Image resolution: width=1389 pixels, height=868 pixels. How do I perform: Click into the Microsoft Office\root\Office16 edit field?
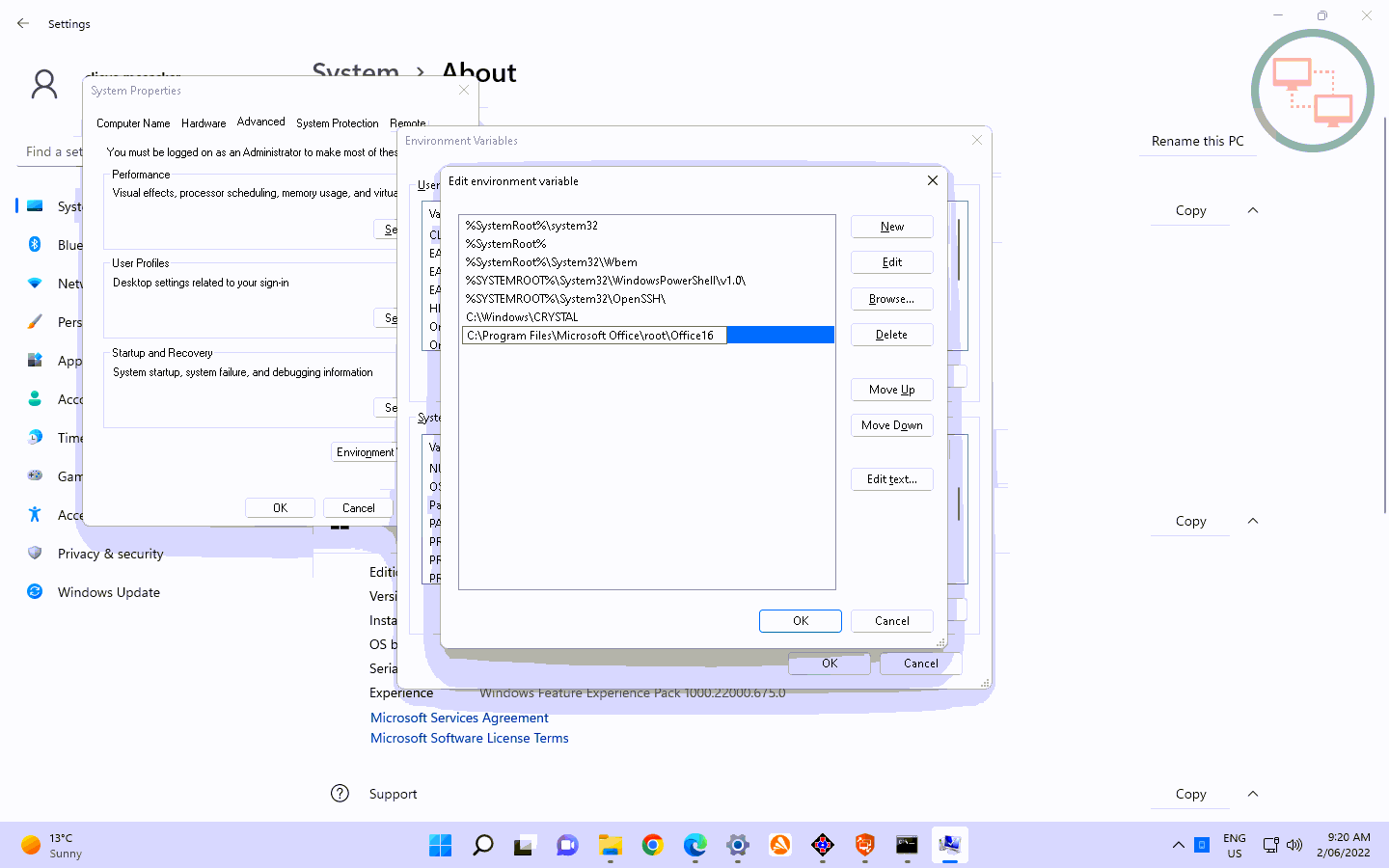pyautogui.click(x=594, y=336)
